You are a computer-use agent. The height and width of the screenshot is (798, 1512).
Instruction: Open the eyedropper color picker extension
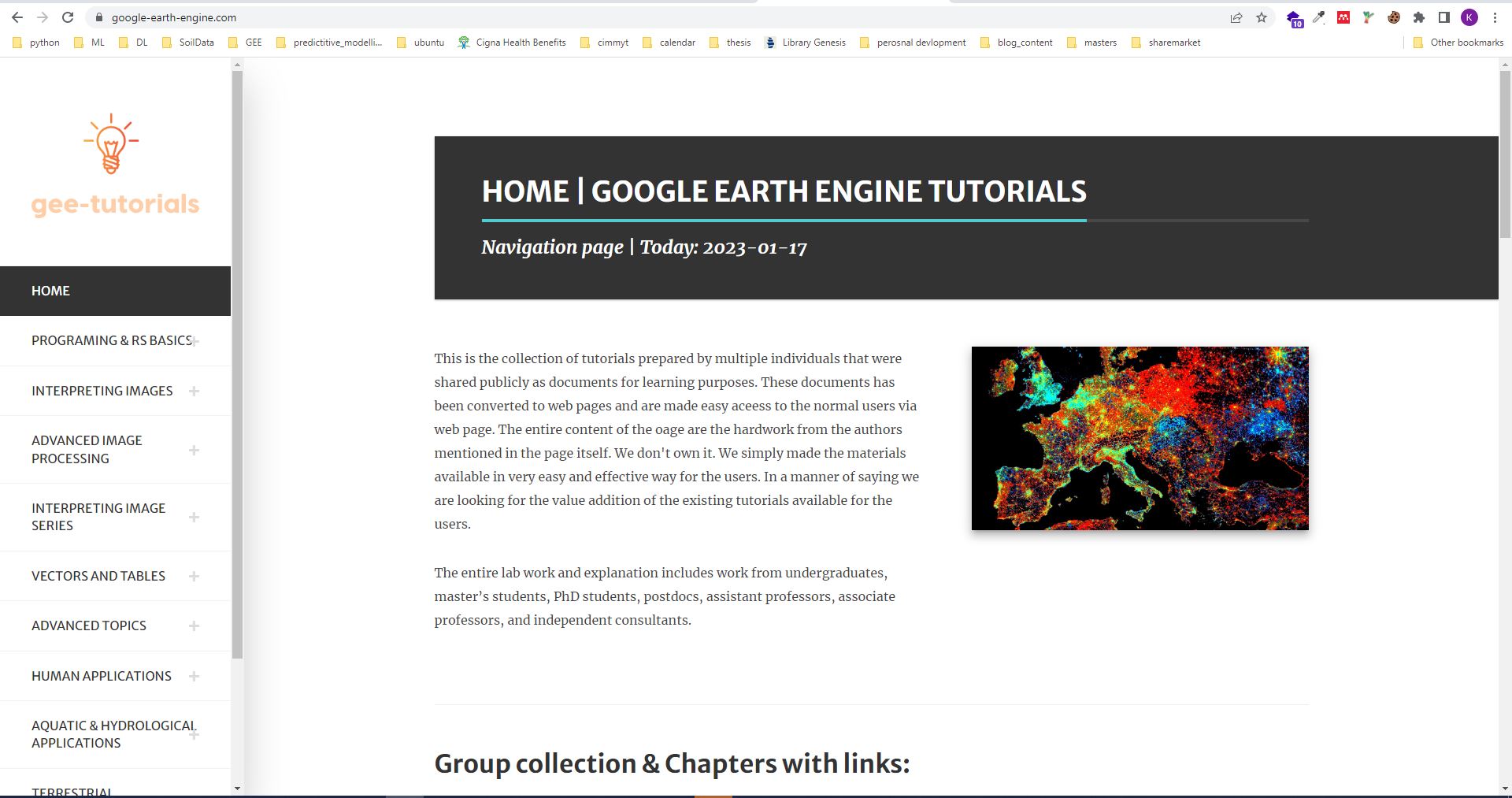click(x=1318, y=17)
